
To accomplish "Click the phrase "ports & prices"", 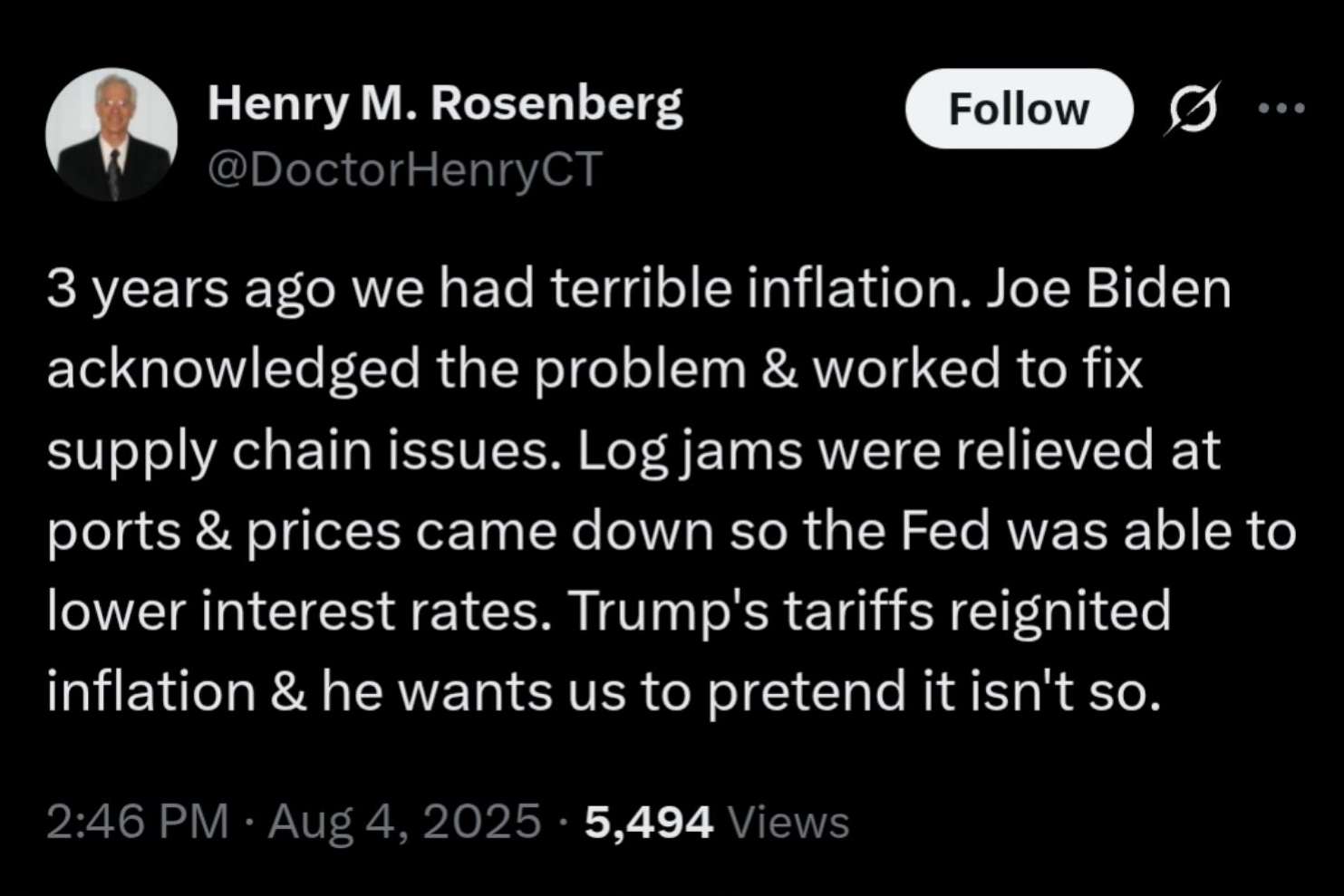I will pos(224,531).
